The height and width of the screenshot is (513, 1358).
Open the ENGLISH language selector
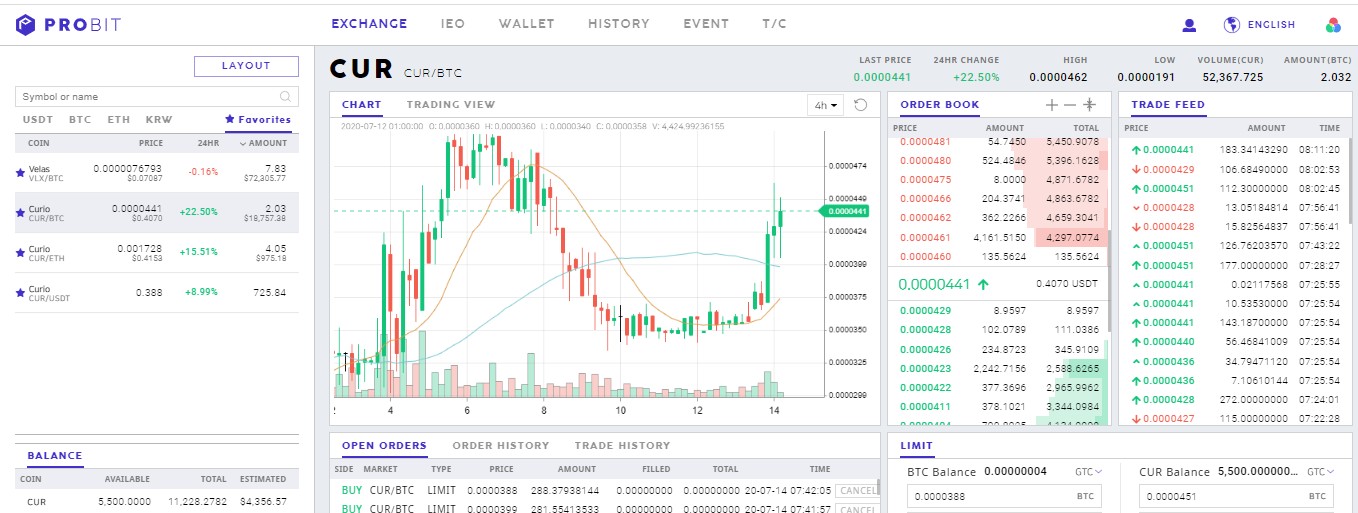1271,25
